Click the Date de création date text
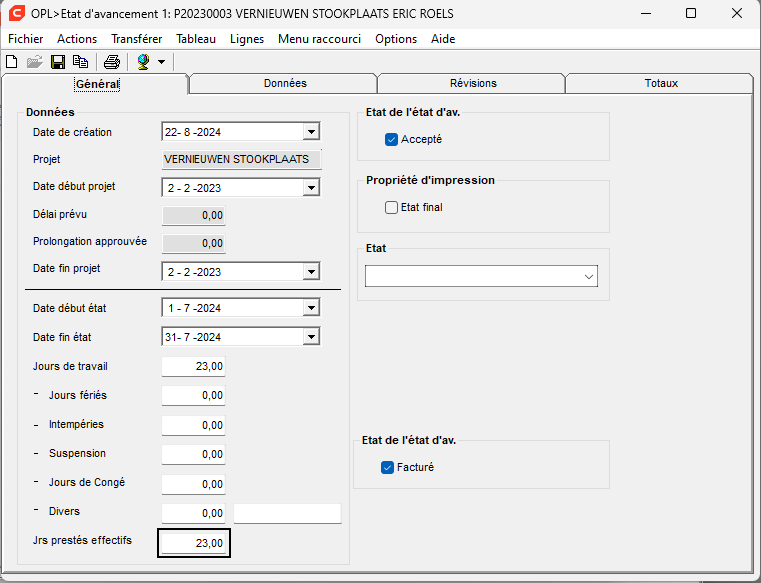Screen dimensions: 761x583 193,132
